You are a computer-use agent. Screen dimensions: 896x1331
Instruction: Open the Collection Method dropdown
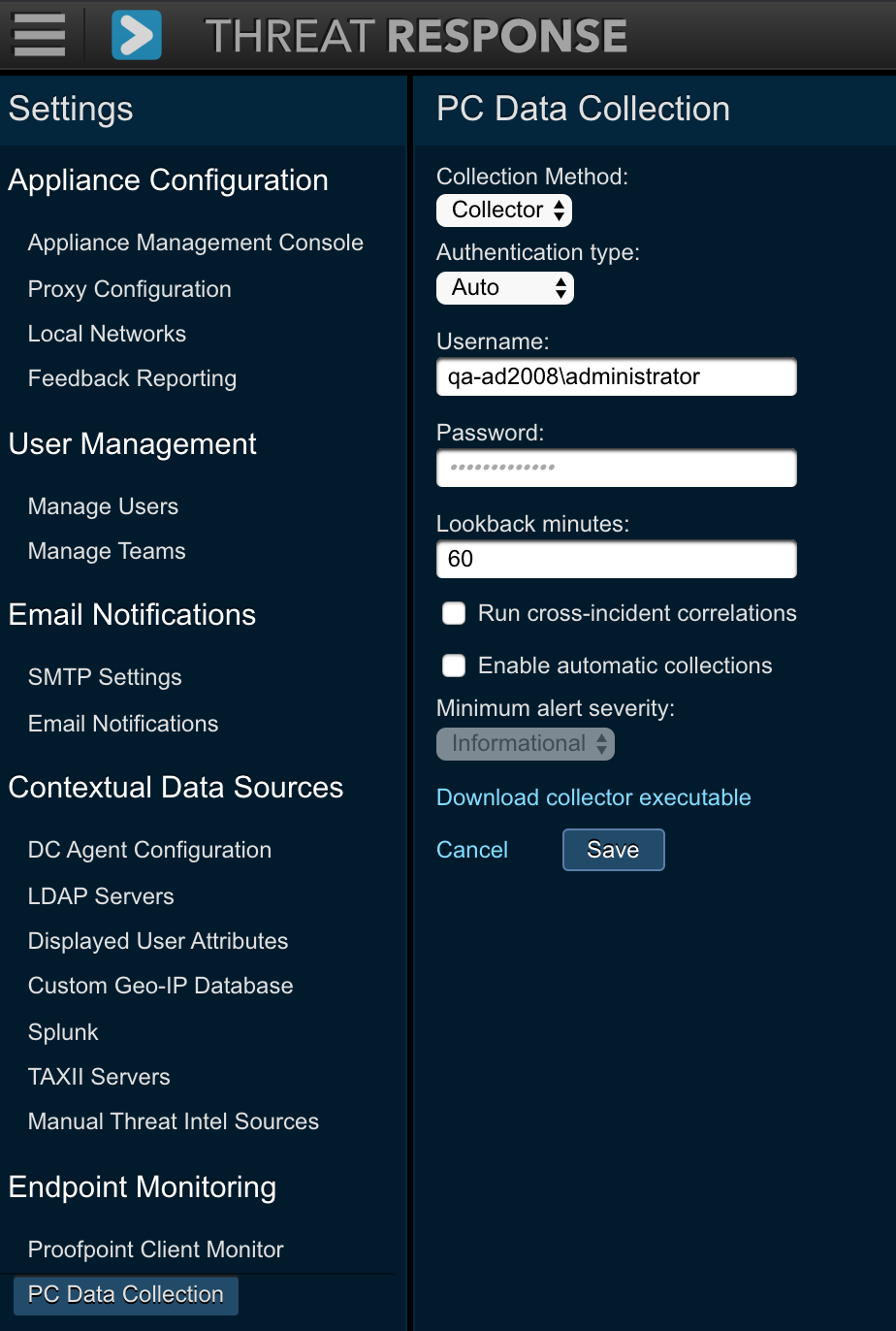(504, 211)
